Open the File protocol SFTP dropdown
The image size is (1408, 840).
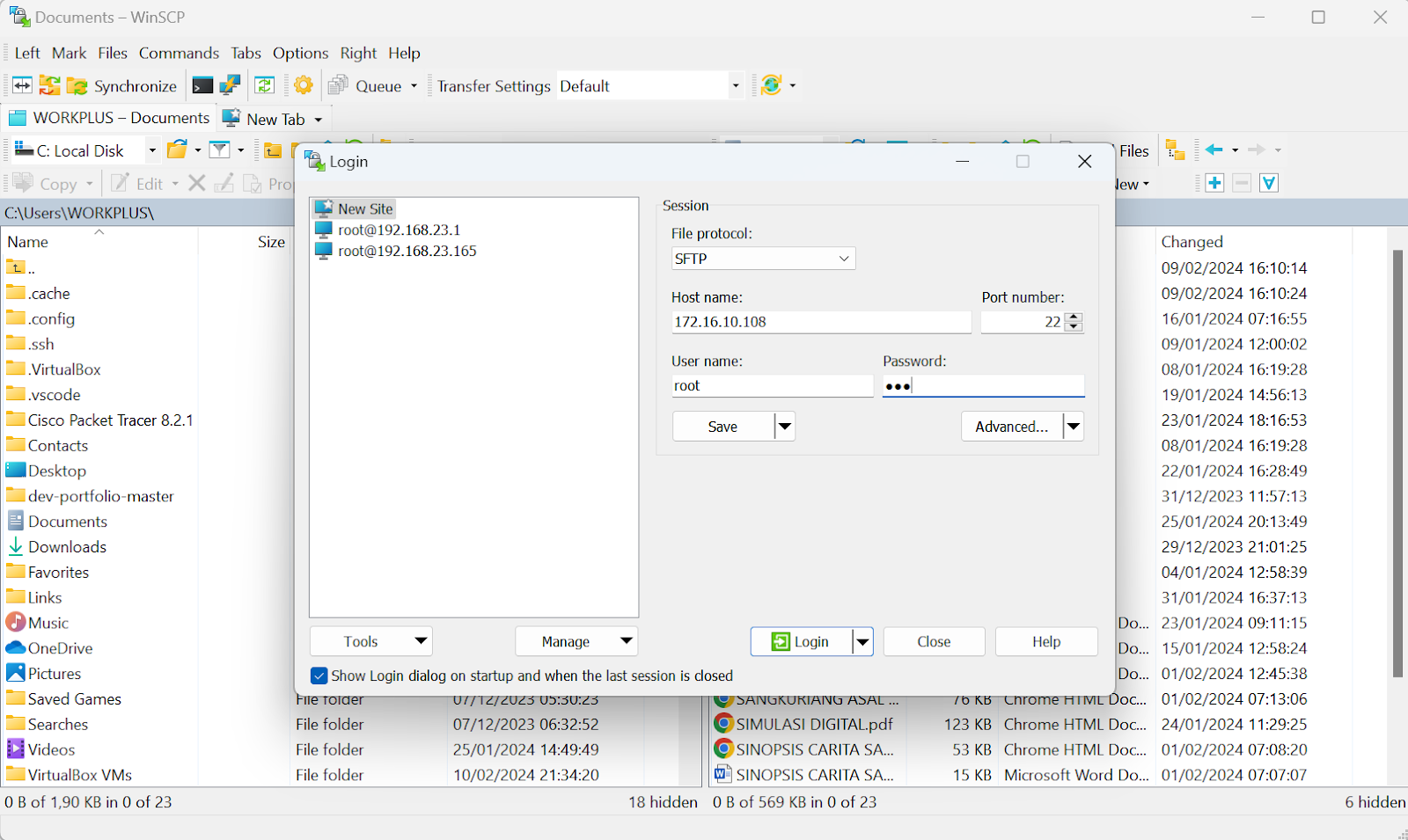763,259
